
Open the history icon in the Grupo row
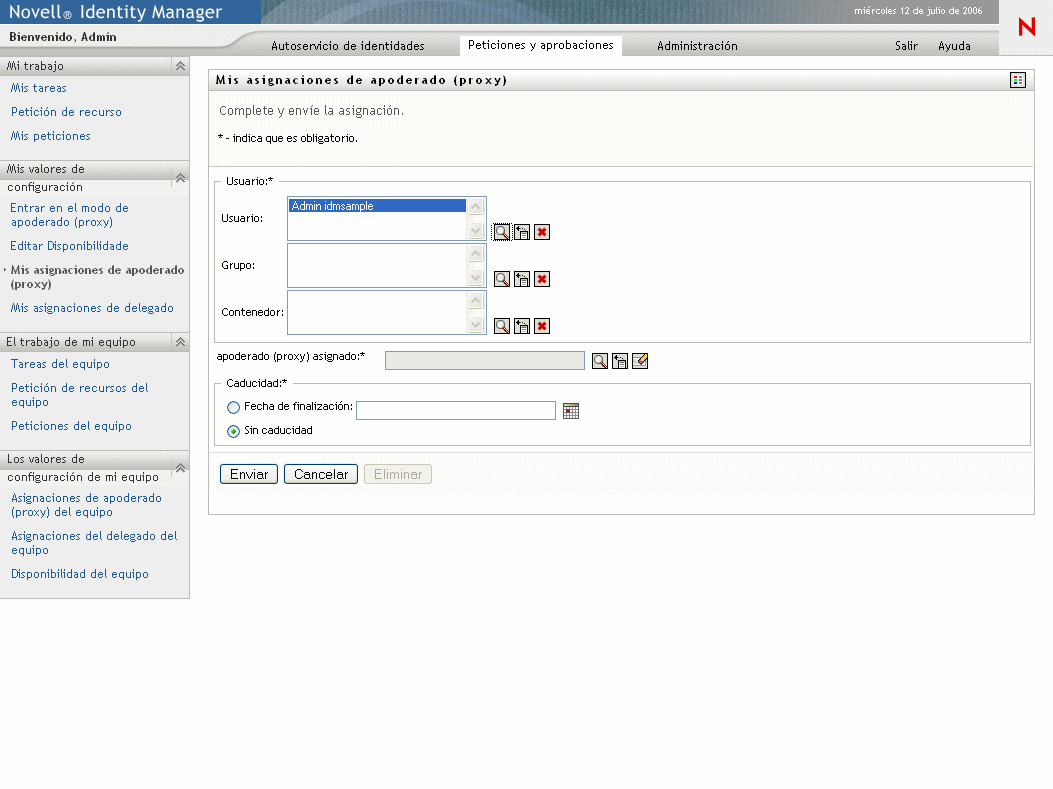[x=522, y=279]
